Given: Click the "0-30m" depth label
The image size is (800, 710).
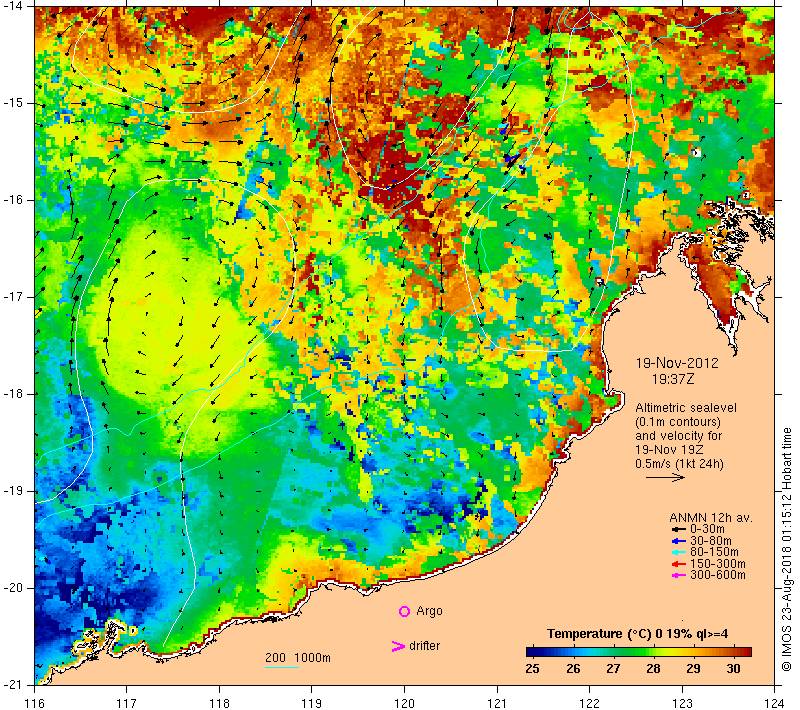Looking at the screenshot, I should tap(707, 529).
